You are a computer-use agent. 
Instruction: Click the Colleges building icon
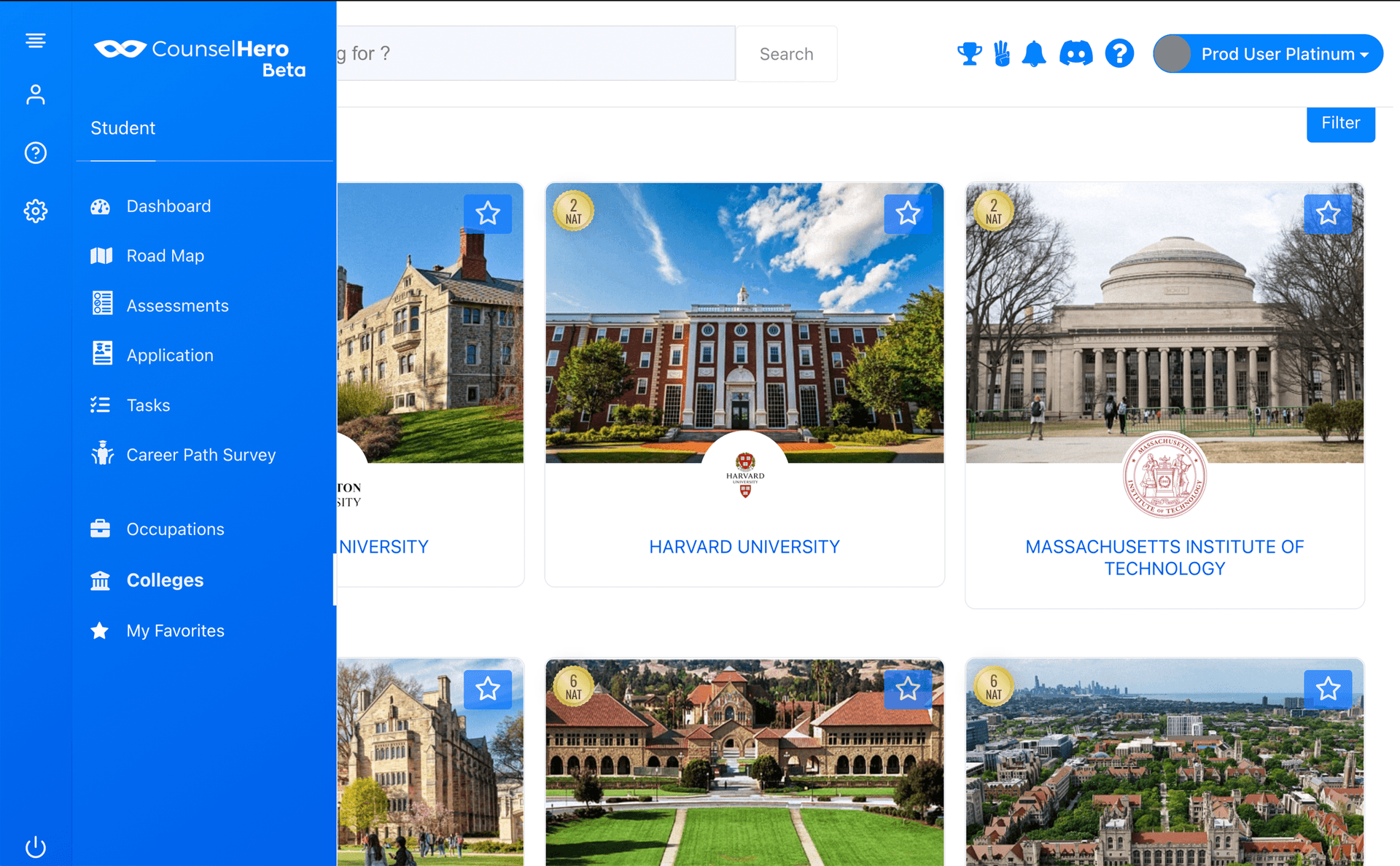100,580
